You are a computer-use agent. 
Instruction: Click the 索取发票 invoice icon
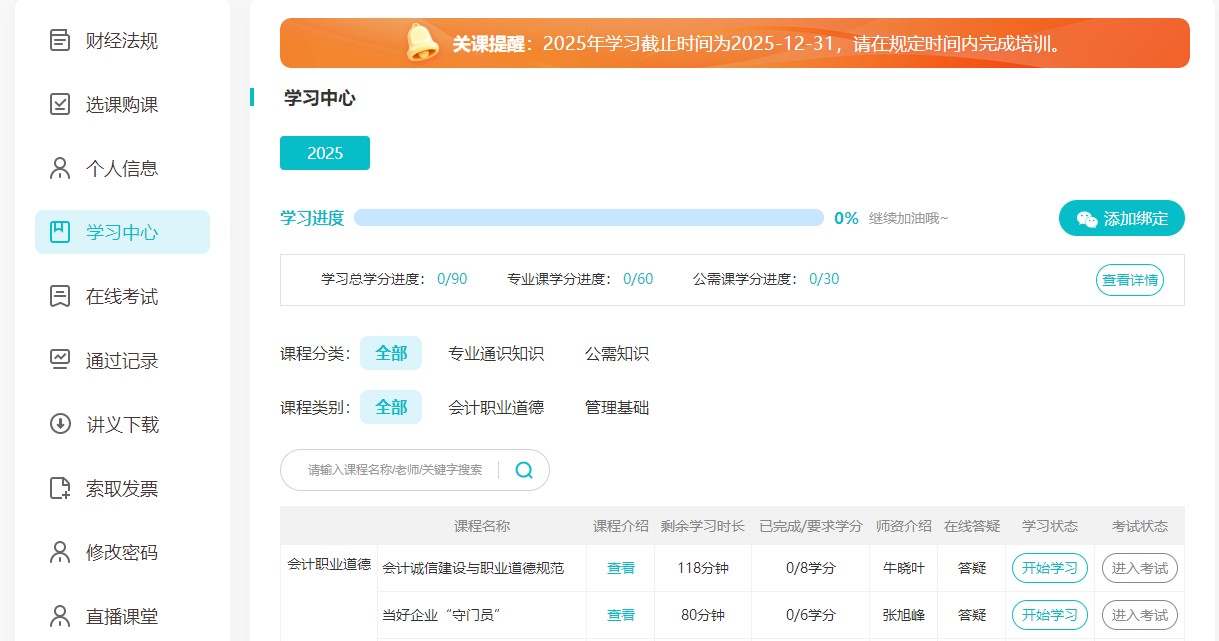click(58, 488)
